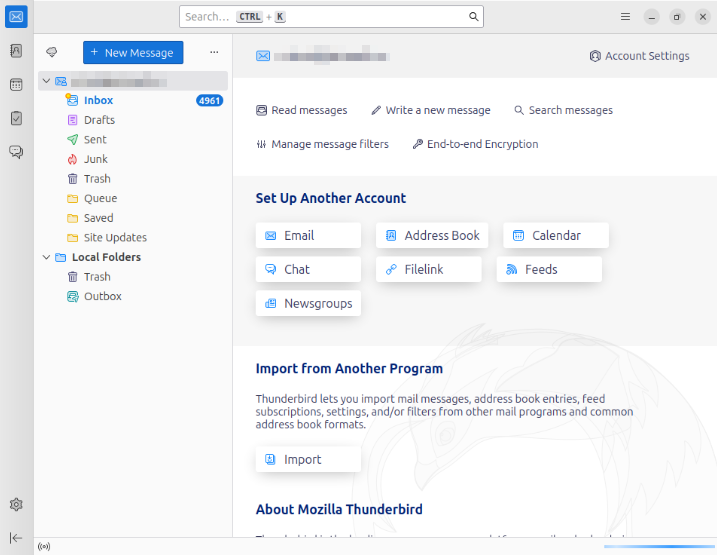
Task: Click the Inbox unread count 4961
Action: 209,101
